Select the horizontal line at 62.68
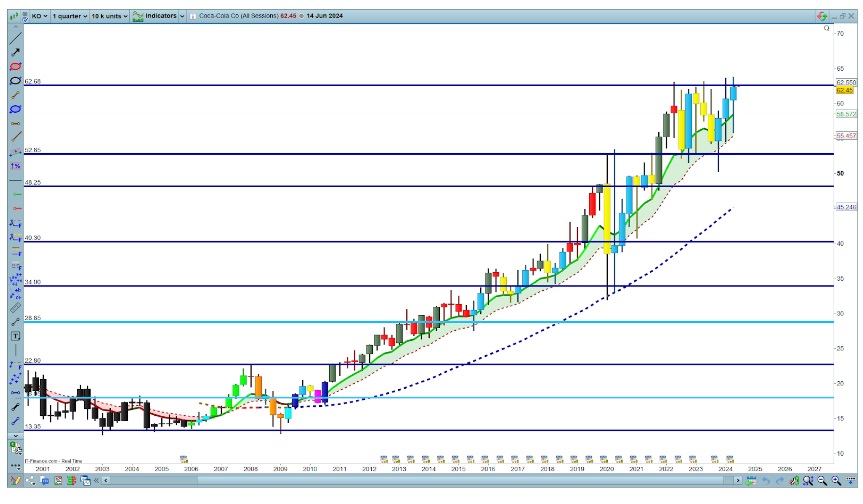Viewport: 863px width, 504px height. pyautogui.click(x=400, y=85)
